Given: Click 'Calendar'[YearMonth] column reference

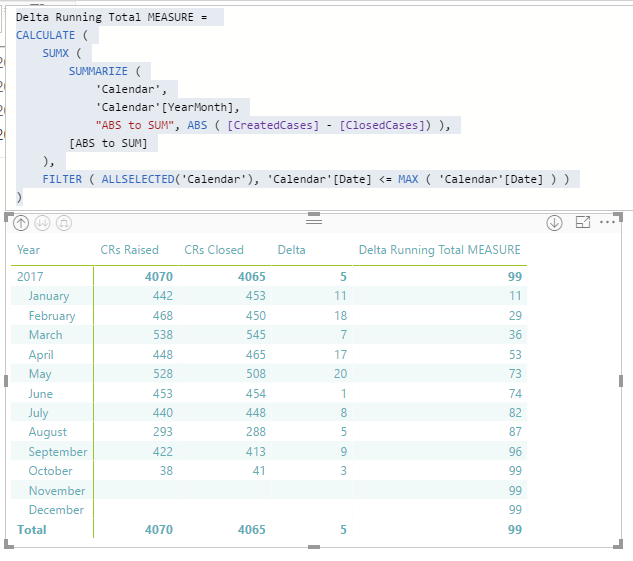Looking at the screenshot, I should (x=167, y=107).
